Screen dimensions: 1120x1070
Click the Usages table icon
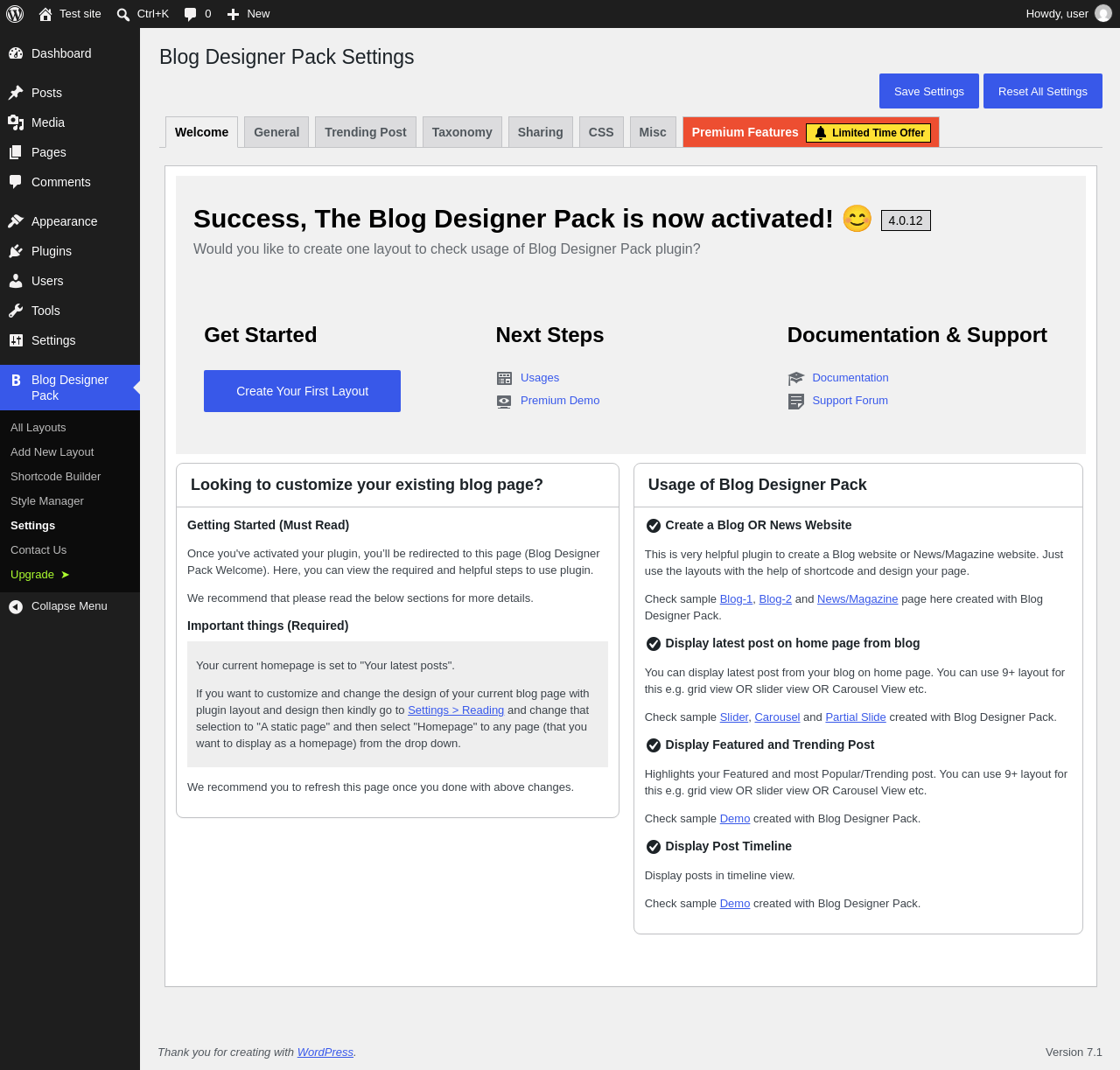504,378
